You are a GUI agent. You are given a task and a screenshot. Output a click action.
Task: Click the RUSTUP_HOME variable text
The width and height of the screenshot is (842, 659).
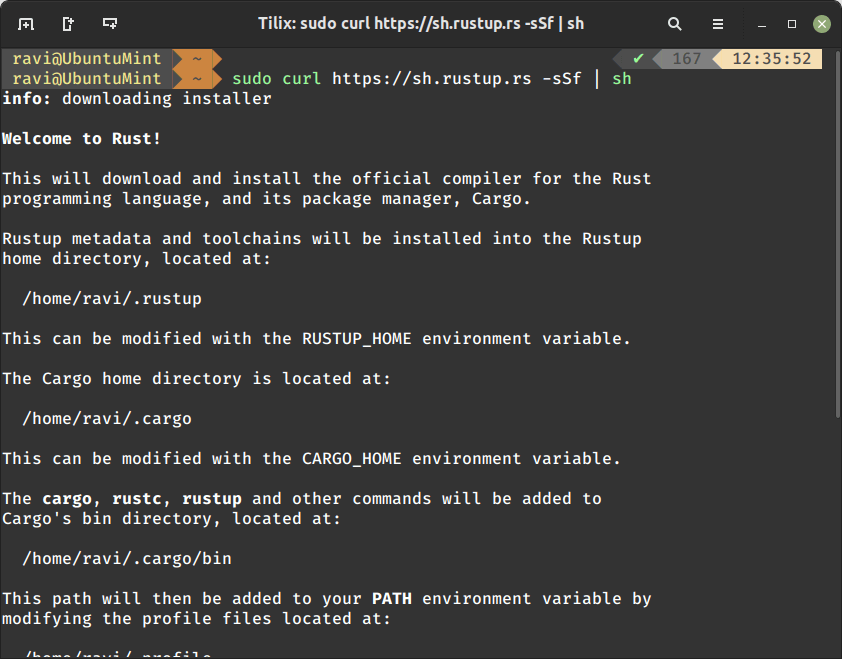(x=357, y=339)
